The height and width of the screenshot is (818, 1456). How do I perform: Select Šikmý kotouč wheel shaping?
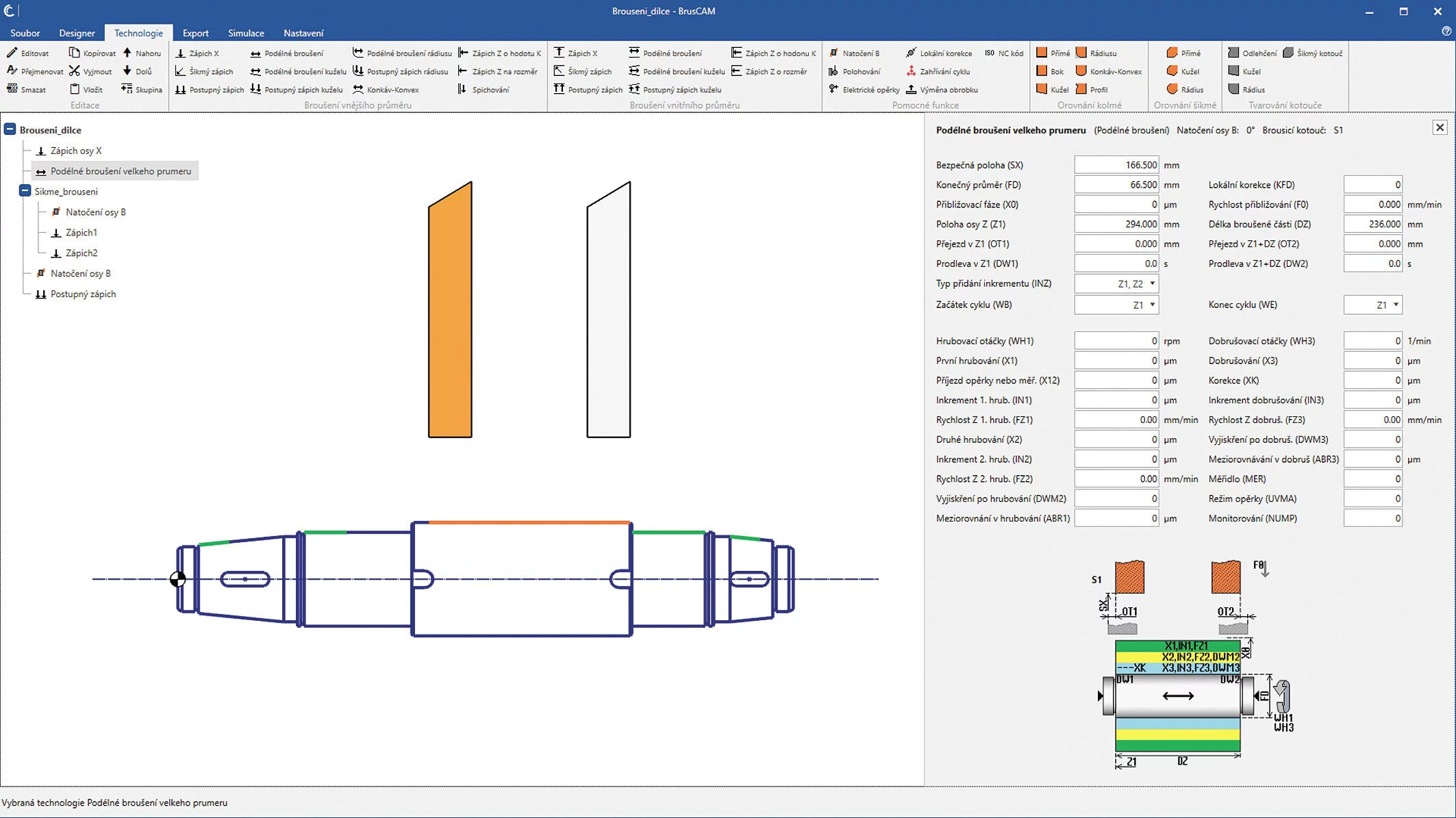coord(1313,53)
